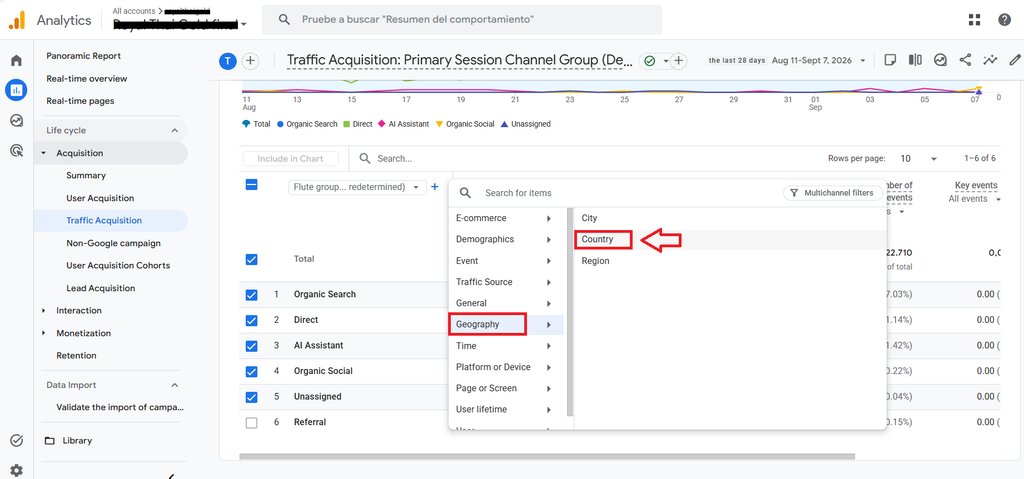The height and width of the screenshot is (479, 1024).
Task: Uncheck the Total row checkbox
Action: (x=251, y=259)
